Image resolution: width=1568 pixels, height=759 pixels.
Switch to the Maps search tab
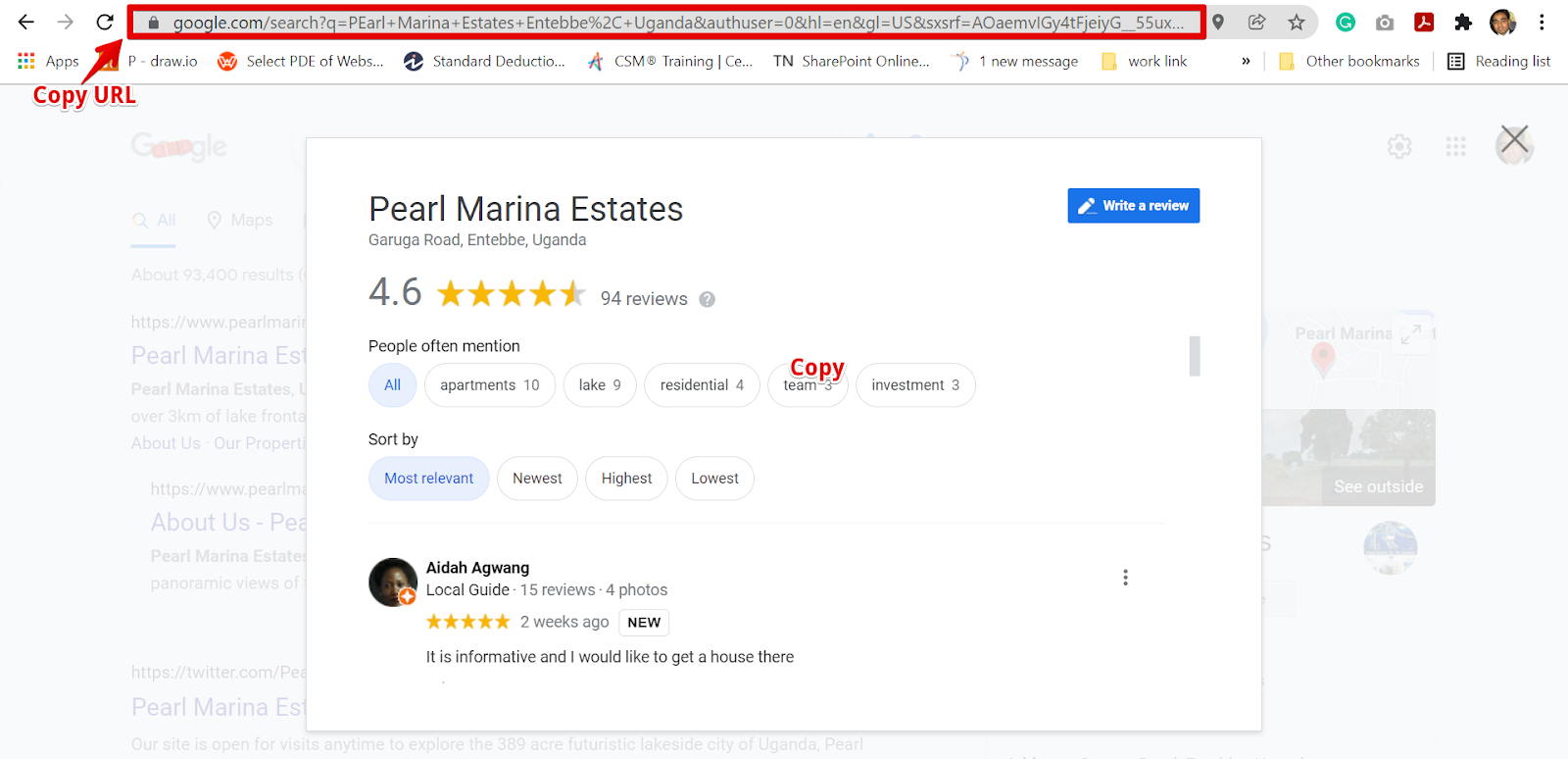click(x=240, y=221)
